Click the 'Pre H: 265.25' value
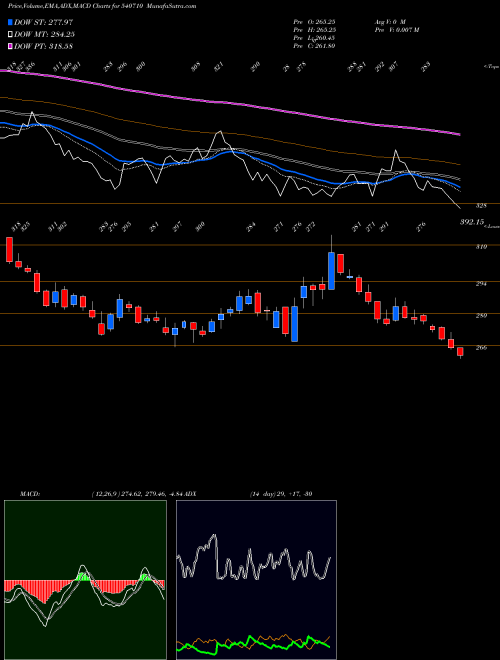Image resolution: width=500 pixels, height=660 pixels. click(x=314, y=30)
